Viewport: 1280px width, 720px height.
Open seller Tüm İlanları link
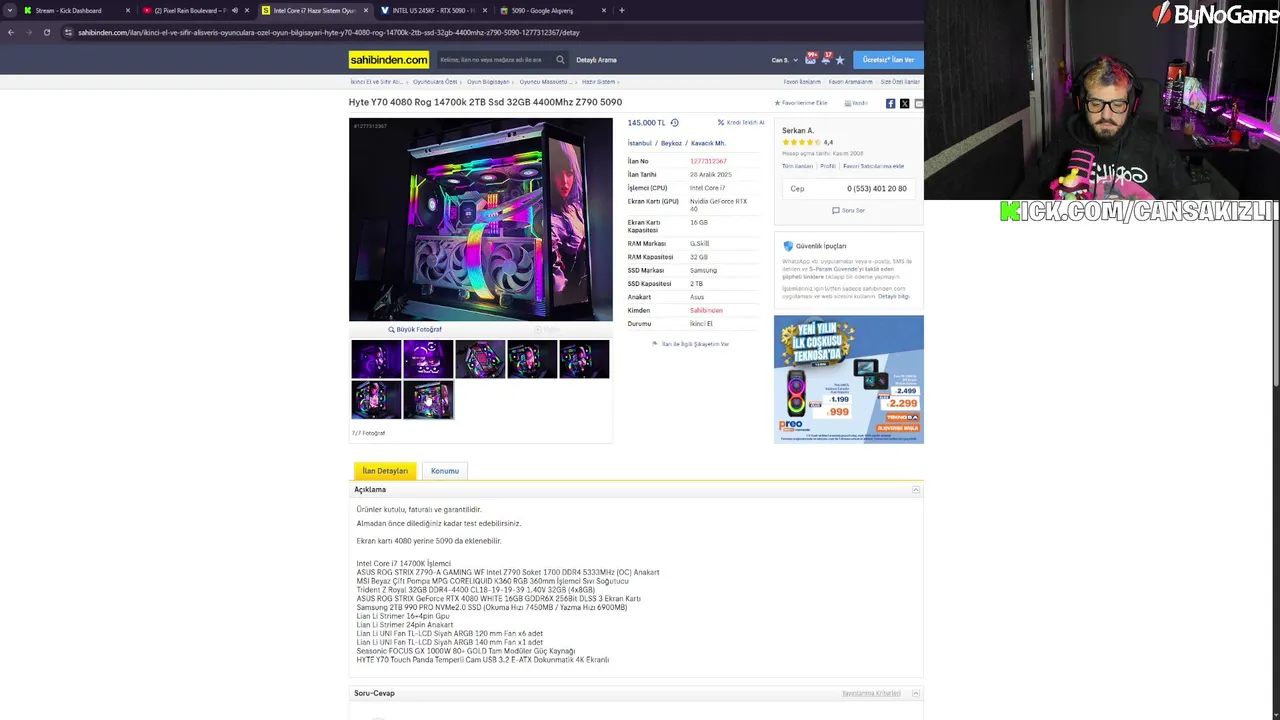(797, 166)
